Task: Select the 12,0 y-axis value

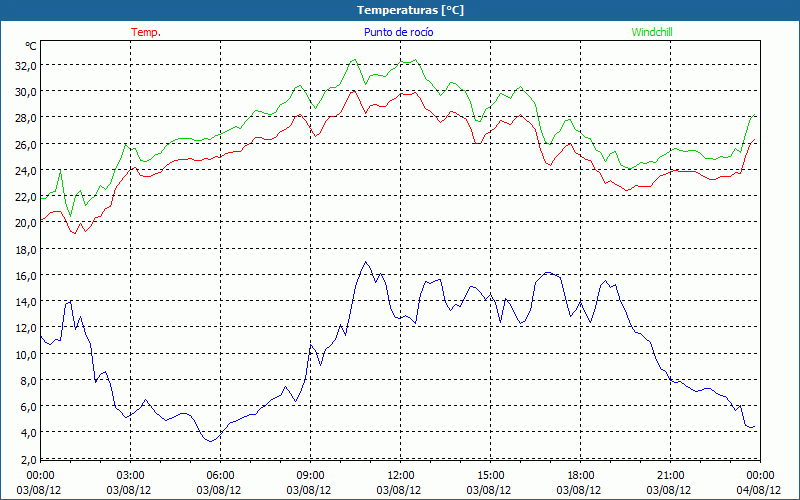Action: point(27,328)
